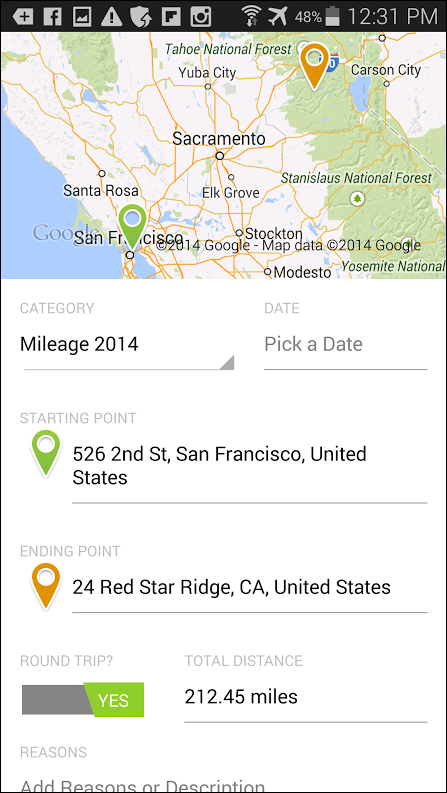
Task: Tap the Instagram notification icon in status bar
Action: click(x=200, y=17)
